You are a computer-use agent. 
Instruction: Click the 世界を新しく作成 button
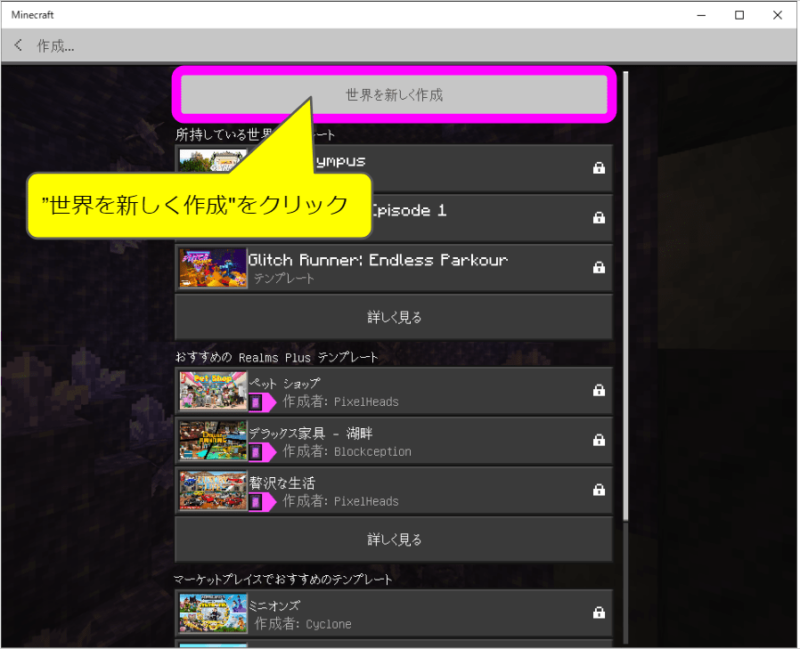click(x=394, y=95)
